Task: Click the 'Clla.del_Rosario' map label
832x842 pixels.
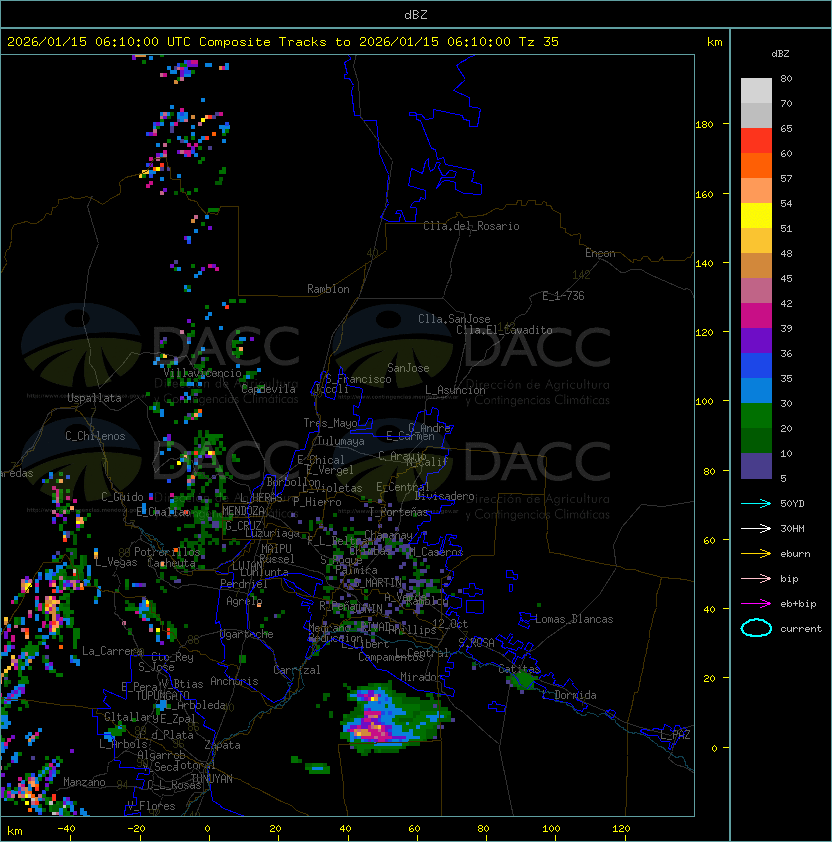Action: click(471, 226)
